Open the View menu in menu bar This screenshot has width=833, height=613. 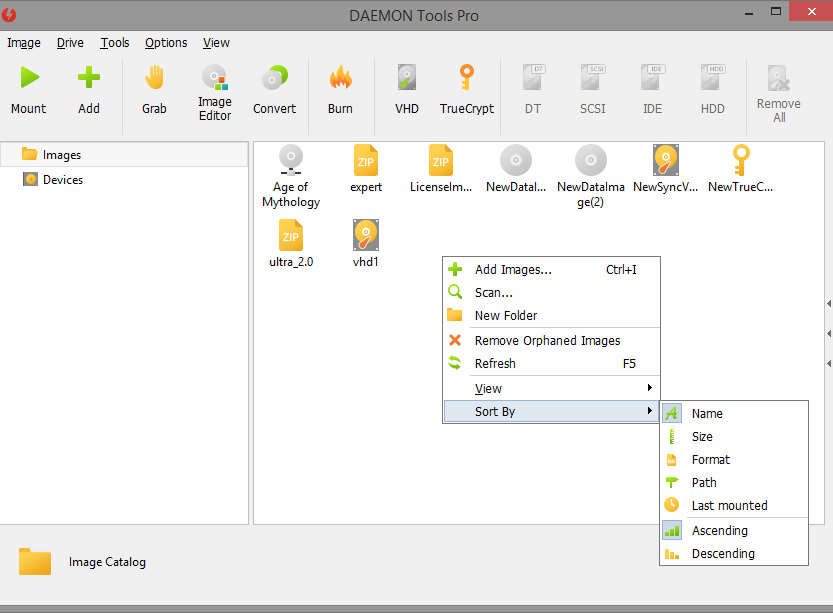[216, 42]
